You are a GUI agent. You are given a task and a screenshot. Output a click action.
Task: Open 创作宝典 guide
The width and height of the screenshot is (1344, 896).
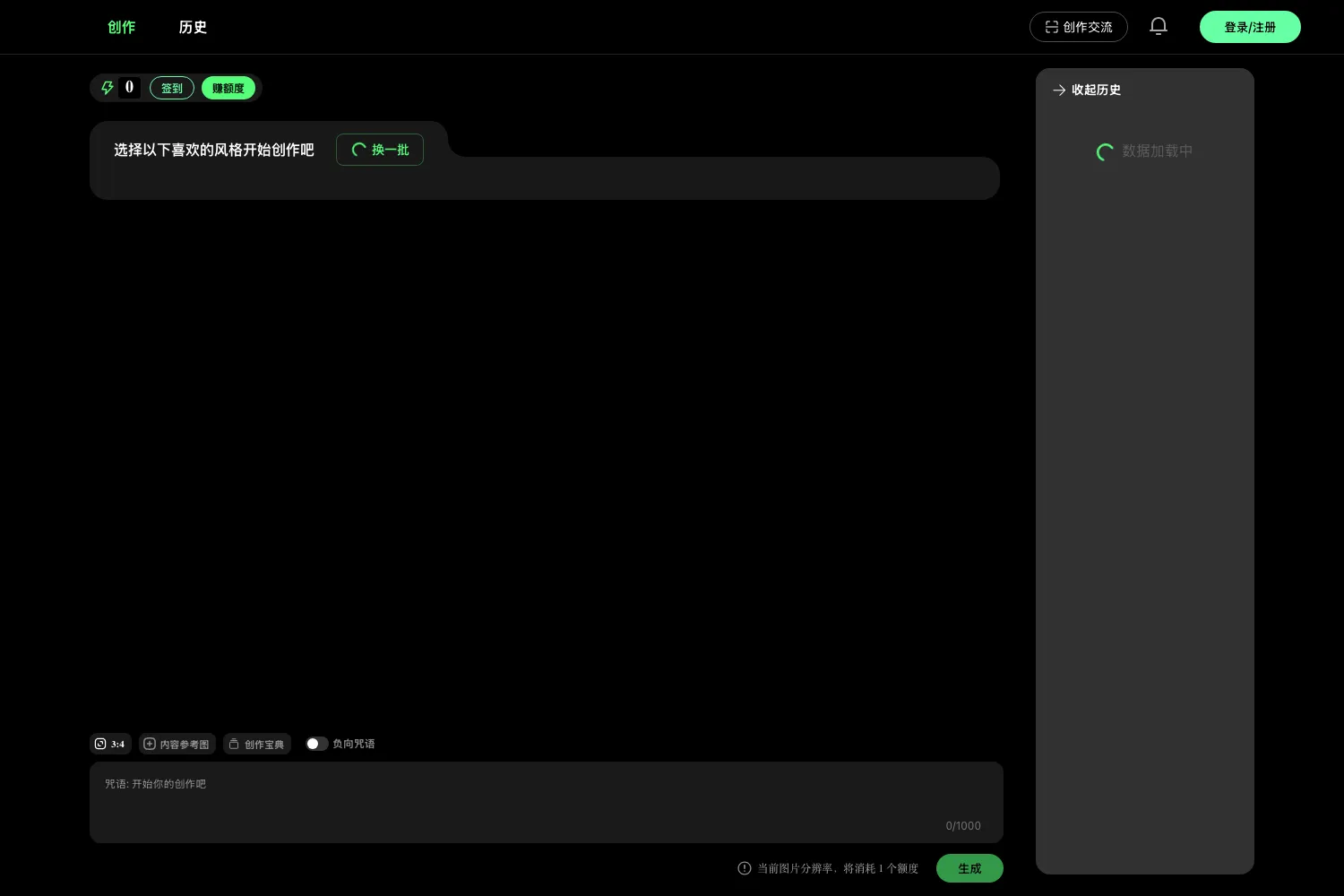coord(256,744)
